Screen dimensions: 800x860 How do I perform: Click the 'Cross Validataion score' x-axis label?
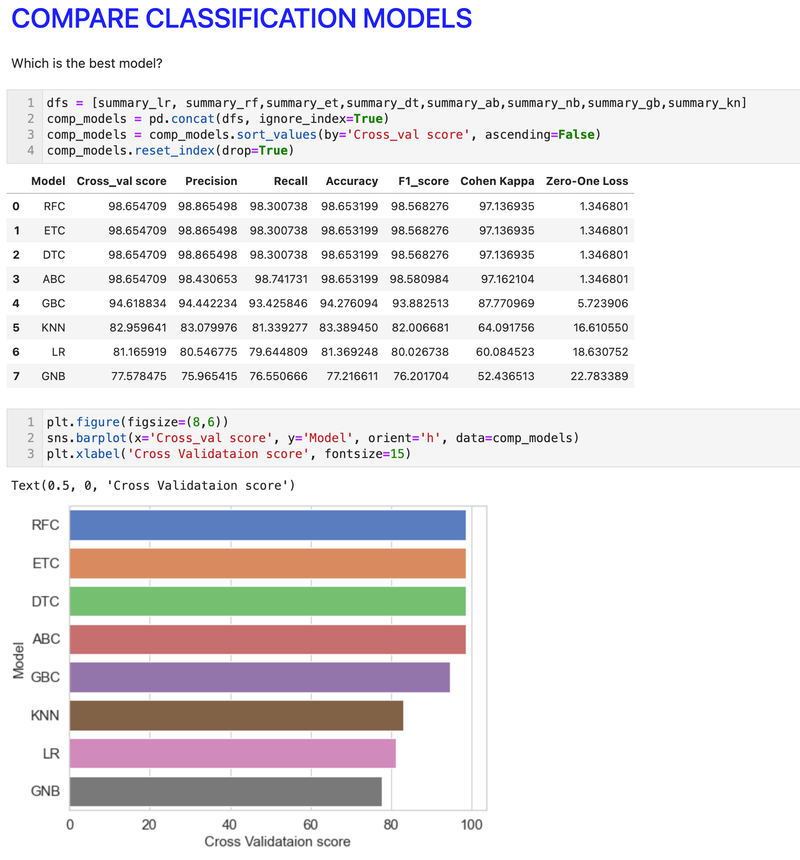pos(277,842)
